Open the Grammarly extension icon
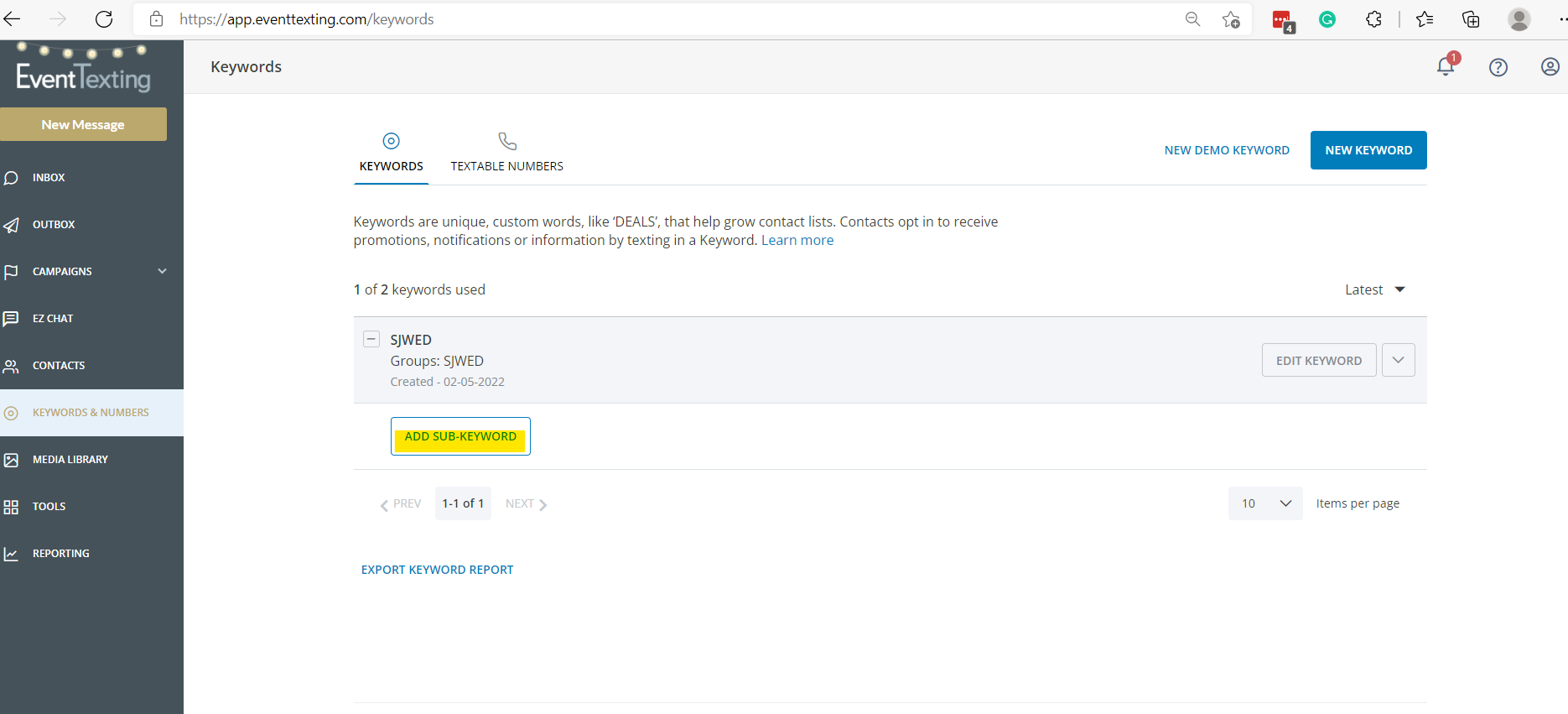This screenshot has height=714, width=1568. pyautogui.click(x=1327, y=19)
